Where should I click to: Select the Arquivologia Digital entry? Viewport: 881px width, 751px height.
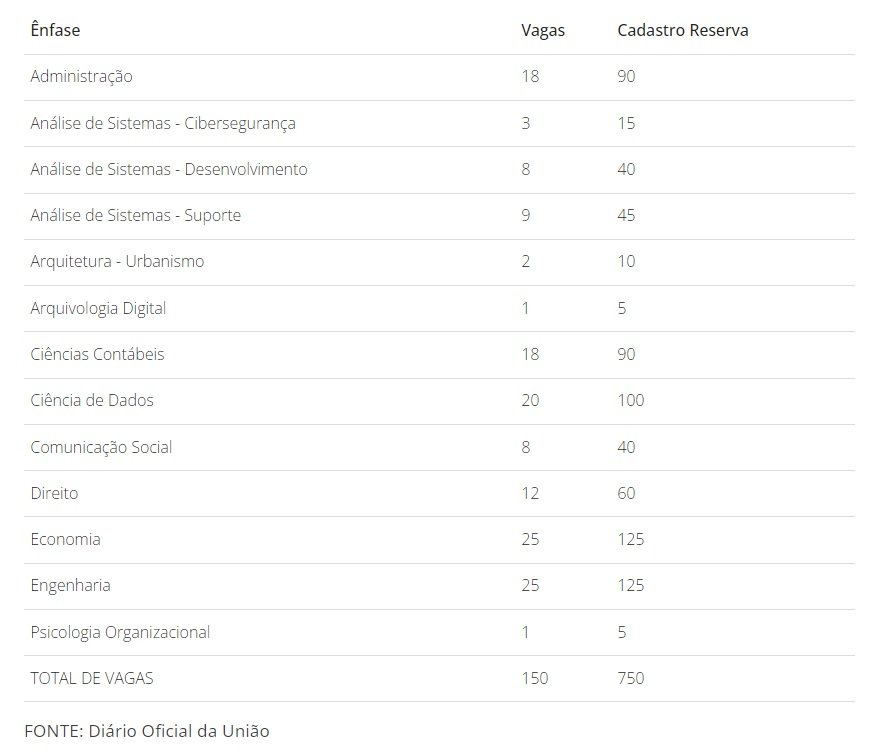click(98, 308)
